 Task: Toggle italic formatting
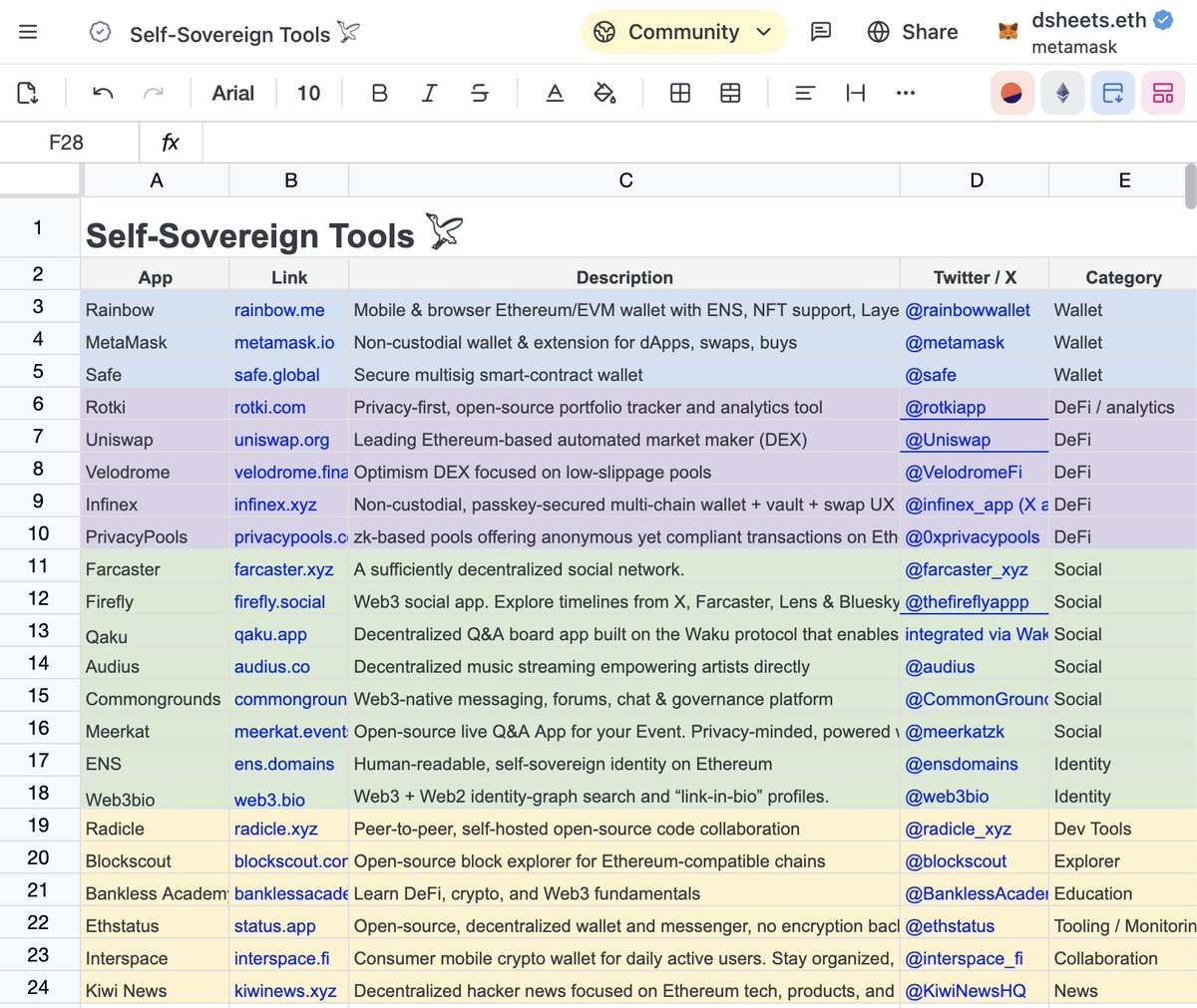point(429,93)
